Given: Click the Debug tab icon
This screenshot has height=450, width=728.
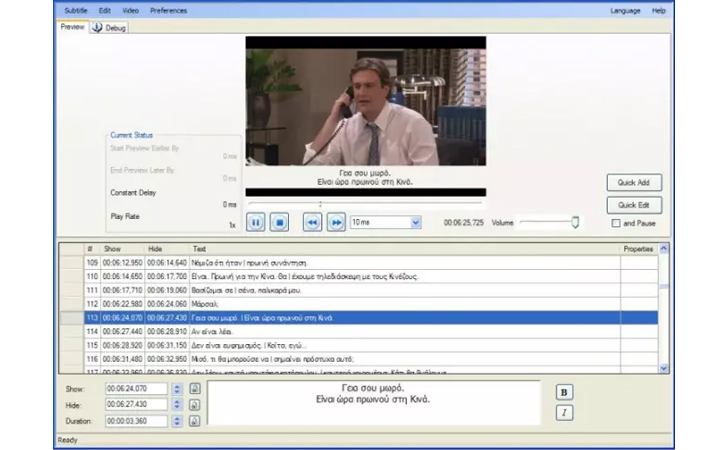Looking at the screenshot, I should [97, 27].
